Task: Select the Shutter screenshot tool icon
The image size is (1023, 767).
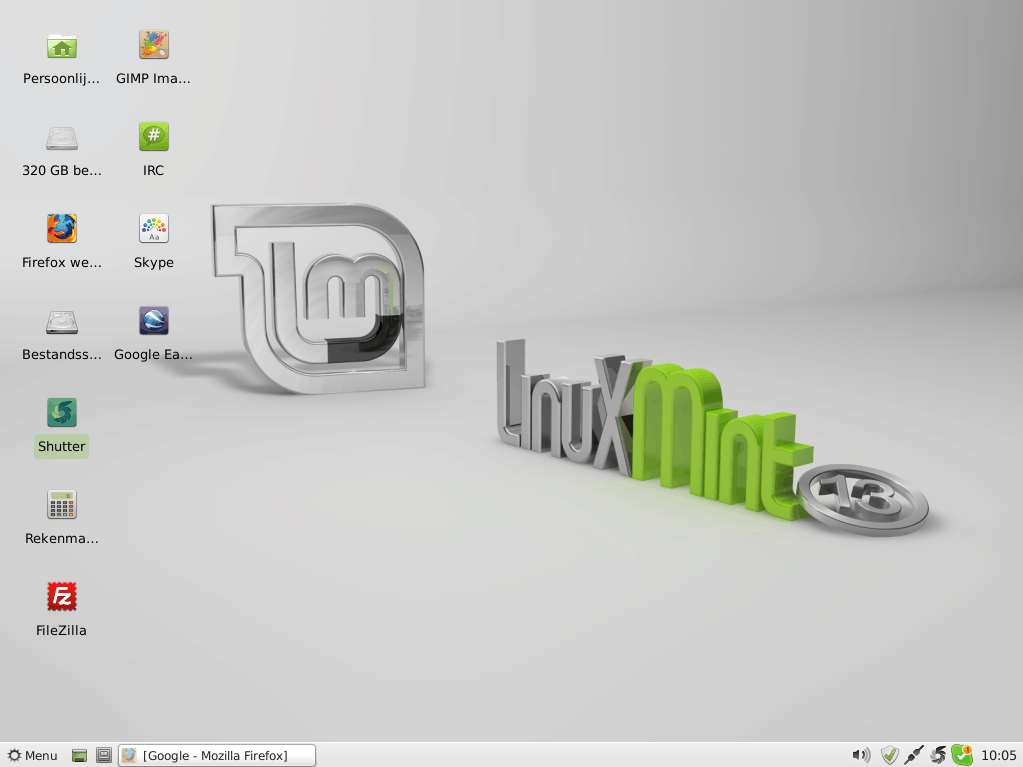Action: [x=62, y=412]
